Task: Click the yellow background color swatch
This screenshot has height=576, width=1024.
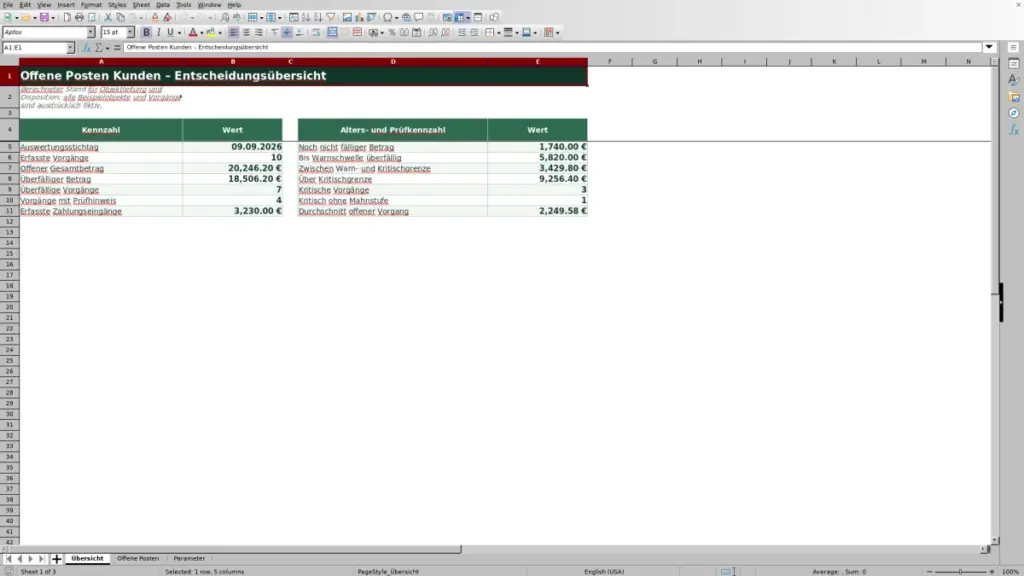Action: click(211, 33)
